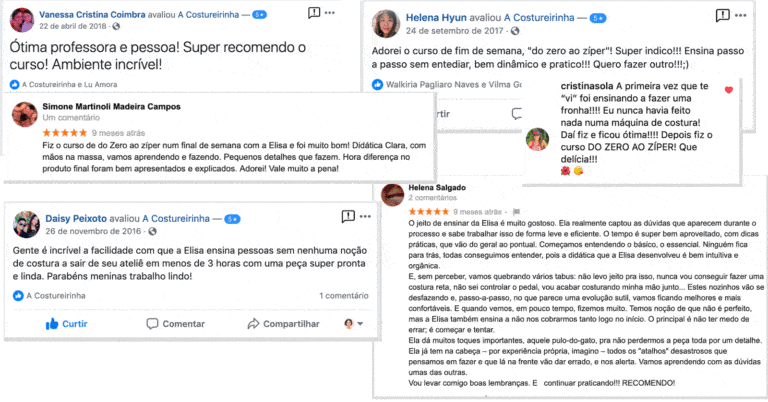Open the three-dots menu on Vanessa's review
The width and height of the screenshot is (768, 402).
click(330, 13)
